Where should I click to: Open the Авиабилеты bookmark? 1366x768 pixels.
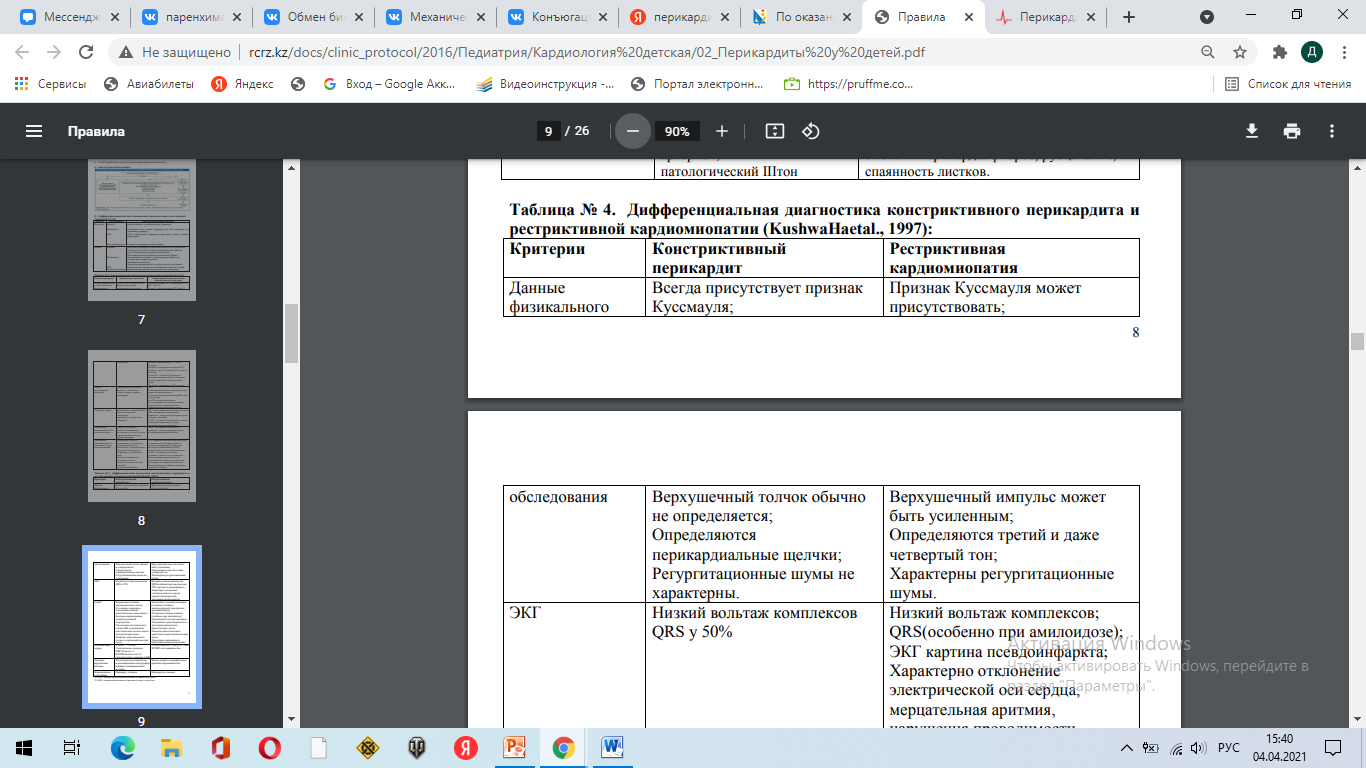149,84
